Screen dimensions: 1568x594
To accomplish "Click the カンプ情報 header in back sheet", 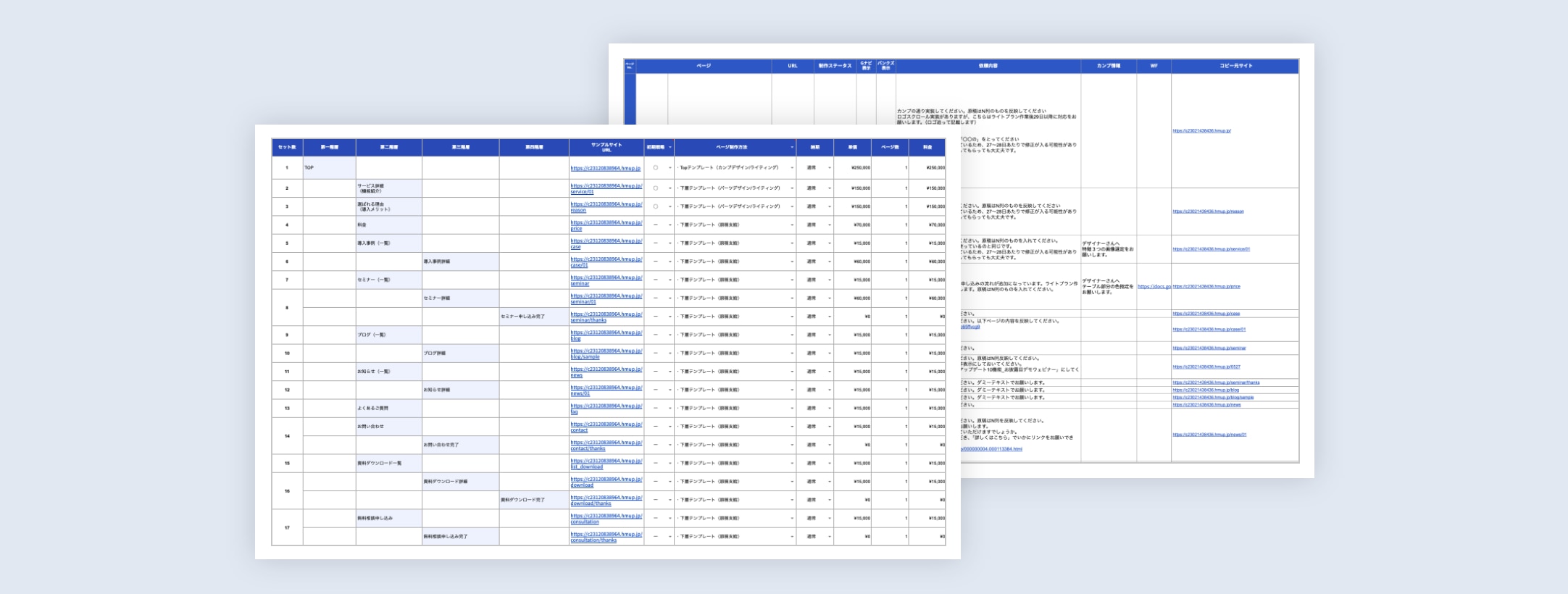I will (x=1109, y=66).
